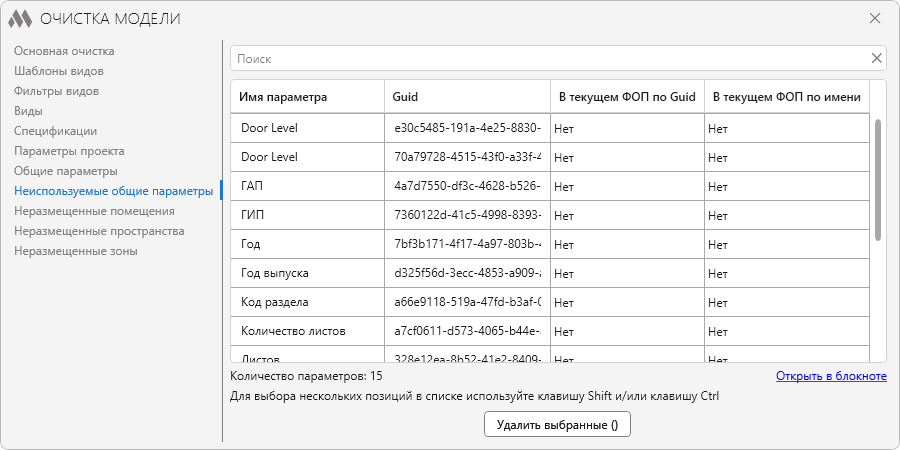Viewport: 900px width, 450px height.
Task: Open the Открыть в блокноте link
Action: pyautogui.click(x=831, y=376)
